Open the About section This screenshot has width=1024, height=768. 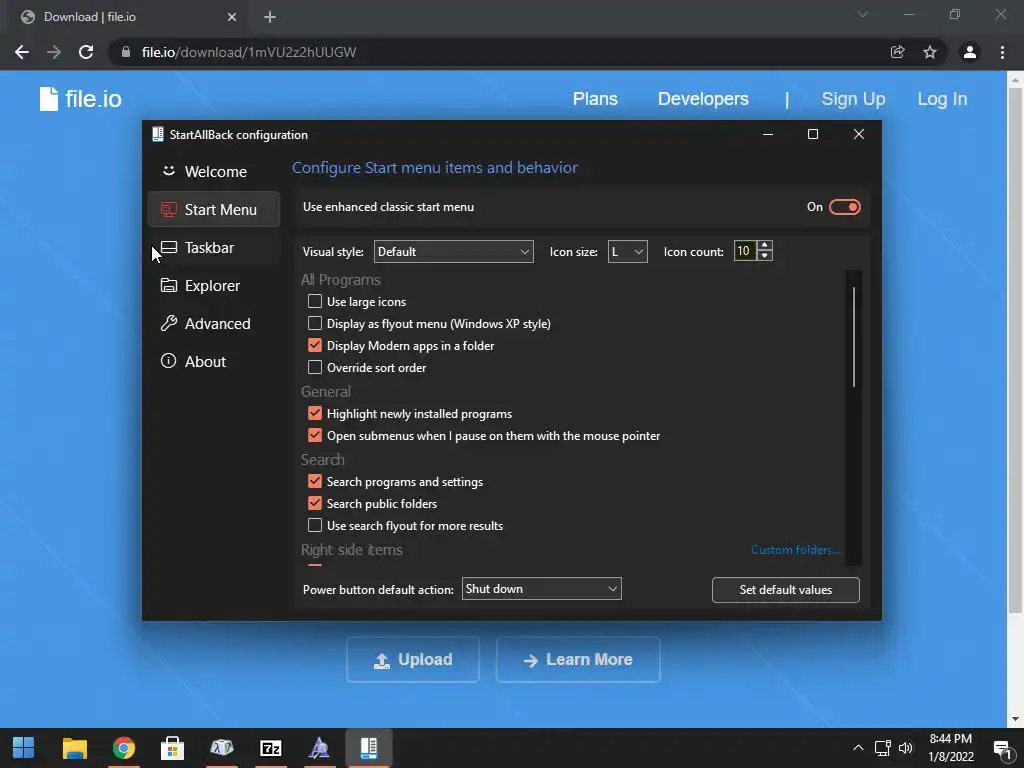[x=214, y=361]
